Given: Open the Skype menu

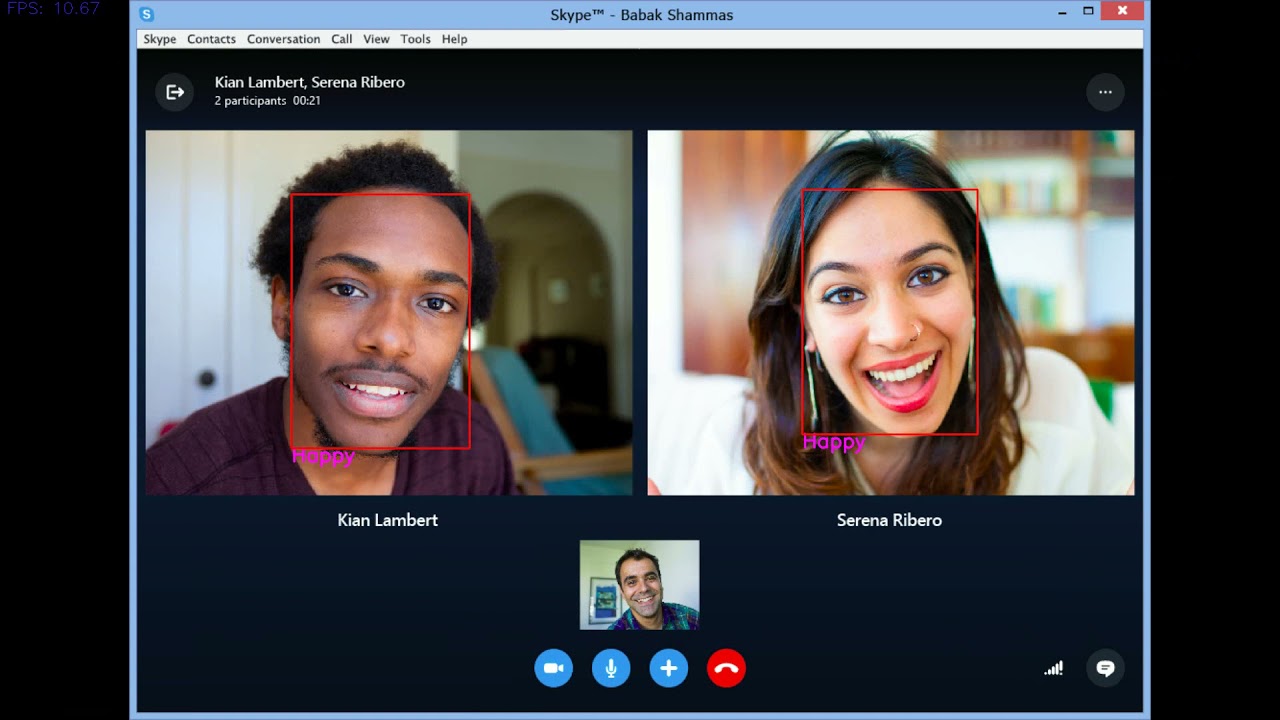Looking at the screenshot, I should (x=159, y=39).
